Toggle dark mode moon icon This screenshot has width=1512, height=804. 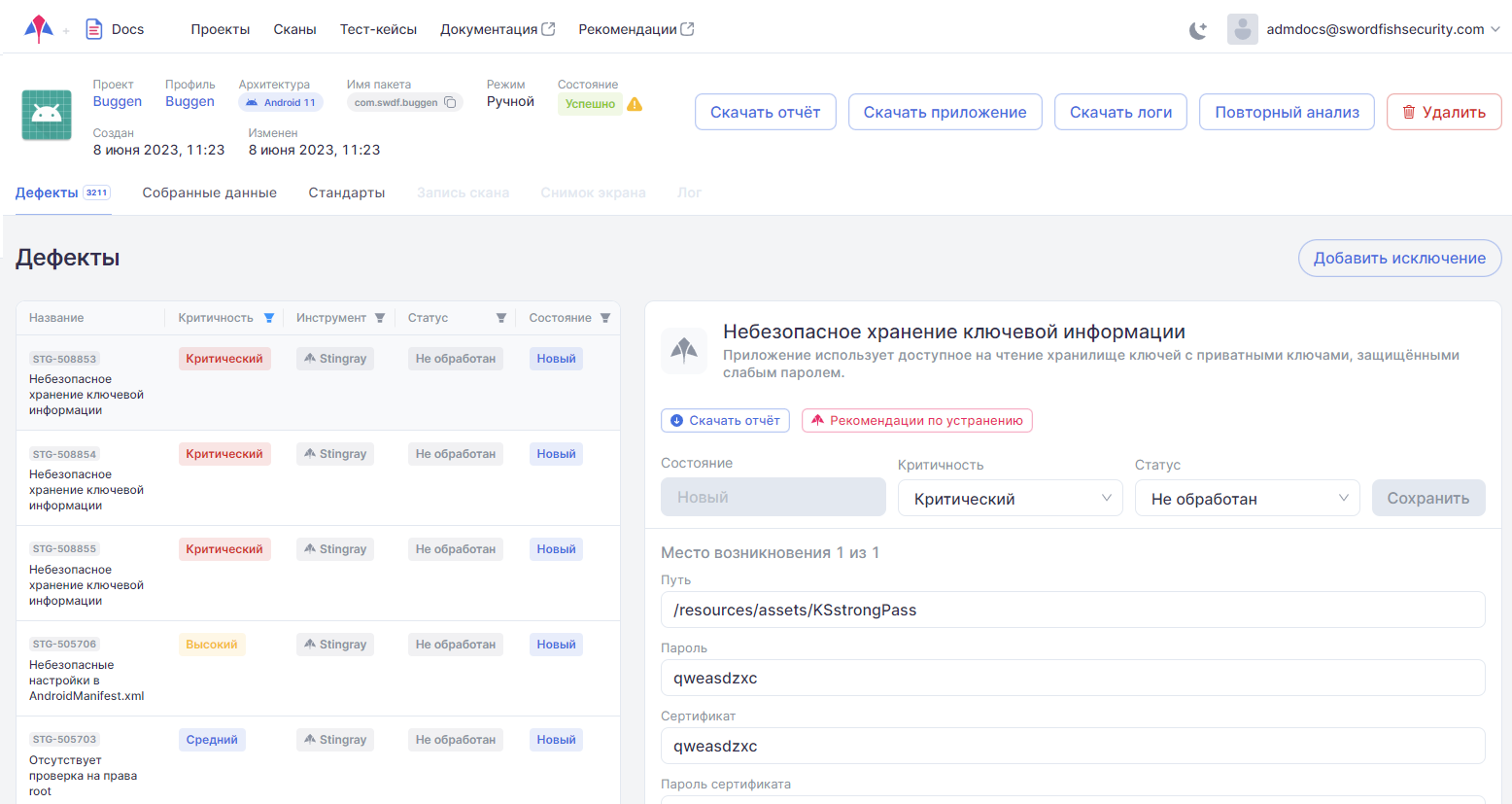1198,30
